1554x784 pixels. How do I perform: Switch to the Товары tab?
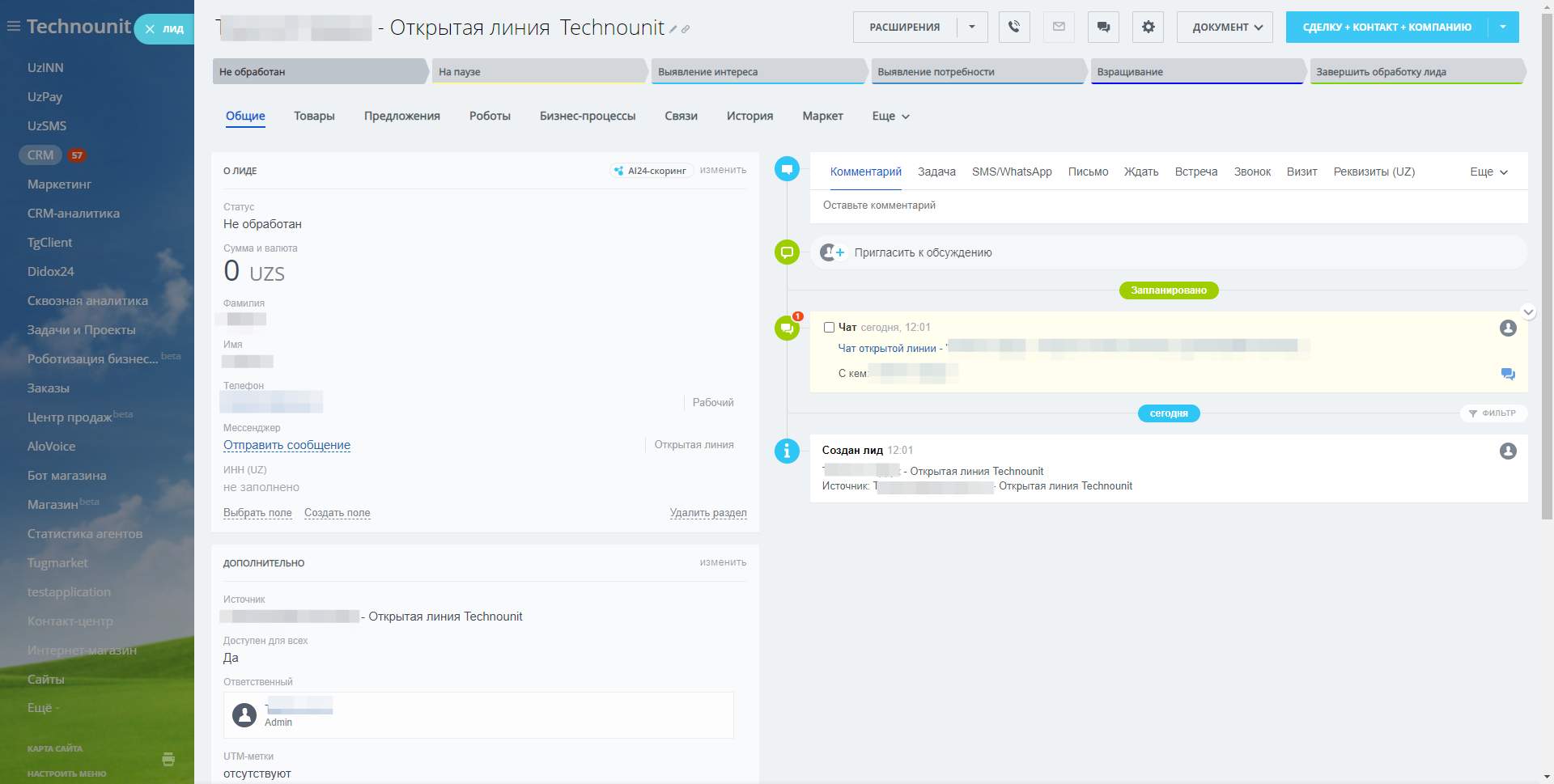coord(314,116)
